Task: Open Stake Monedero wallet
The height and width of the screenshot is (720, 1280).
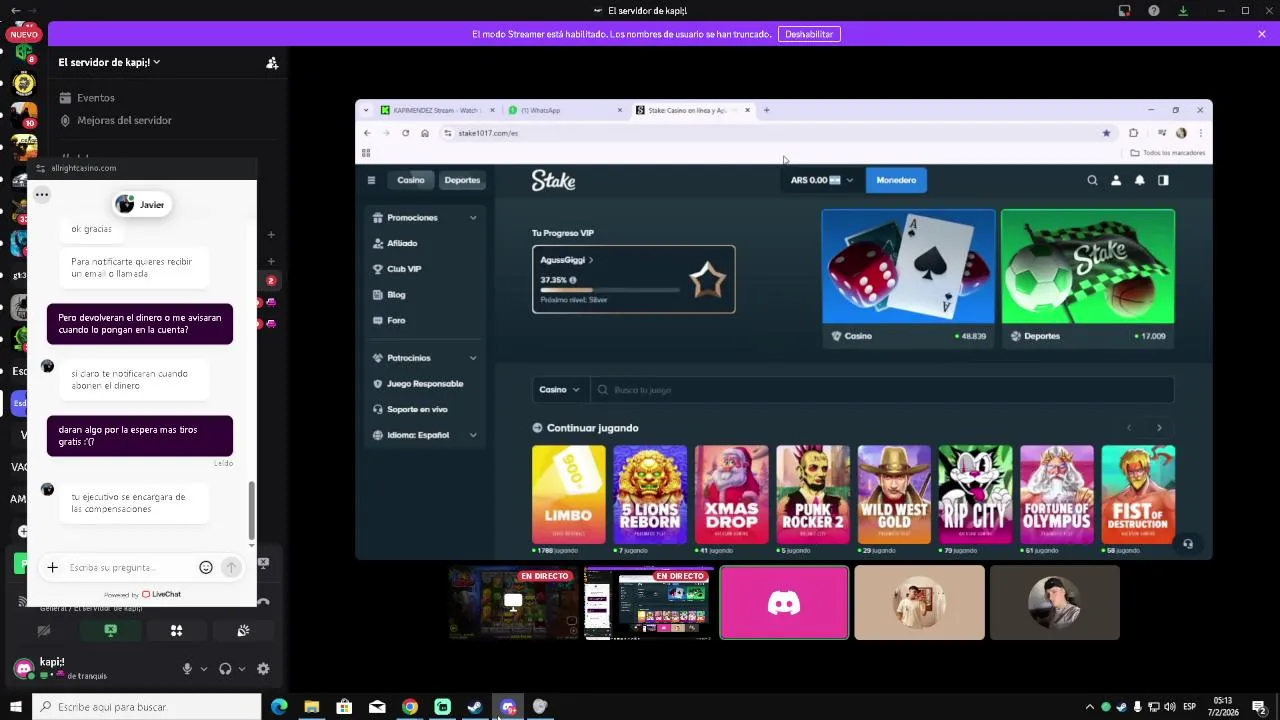Action: (896, 180)
